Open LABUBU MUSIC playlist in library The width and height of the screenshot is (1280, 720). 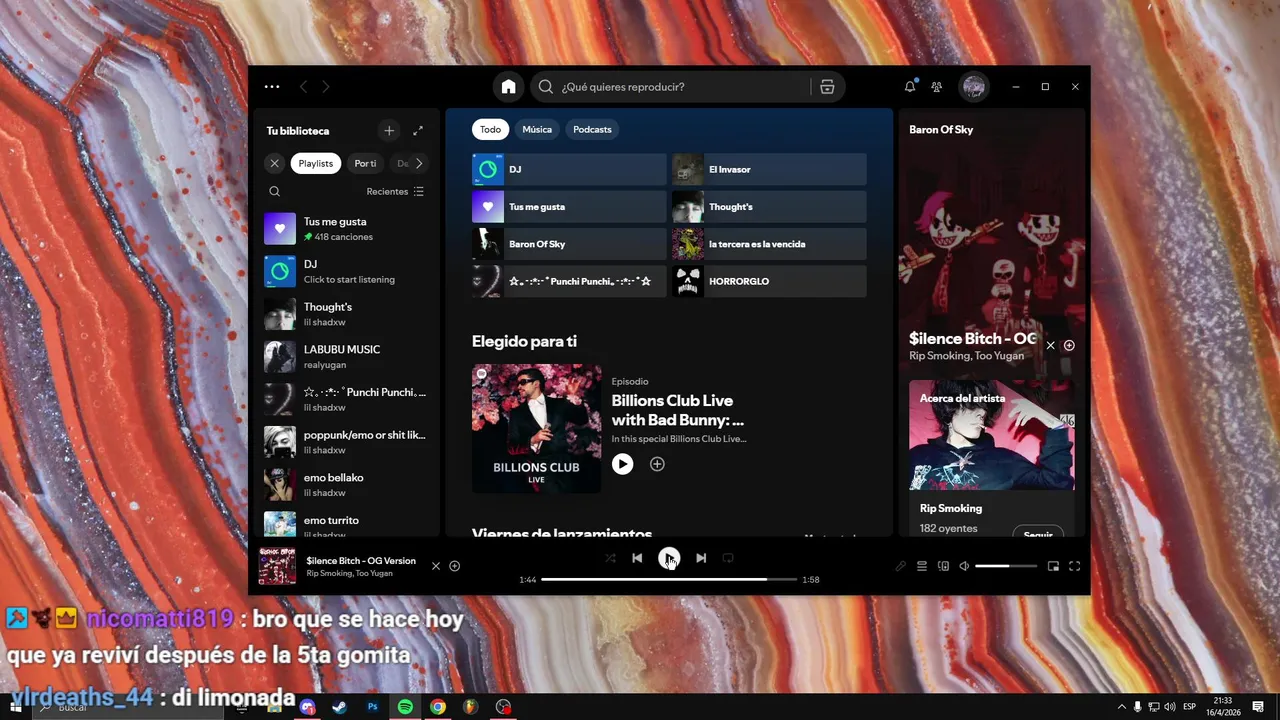pyautogui.click(x=346, y=357)
